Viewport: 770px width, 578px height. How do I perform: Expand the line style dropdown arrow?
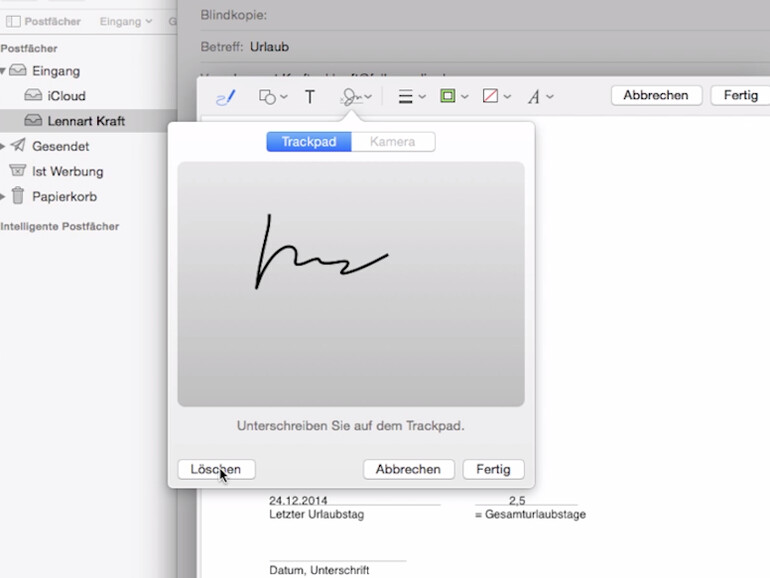(422, 97)
